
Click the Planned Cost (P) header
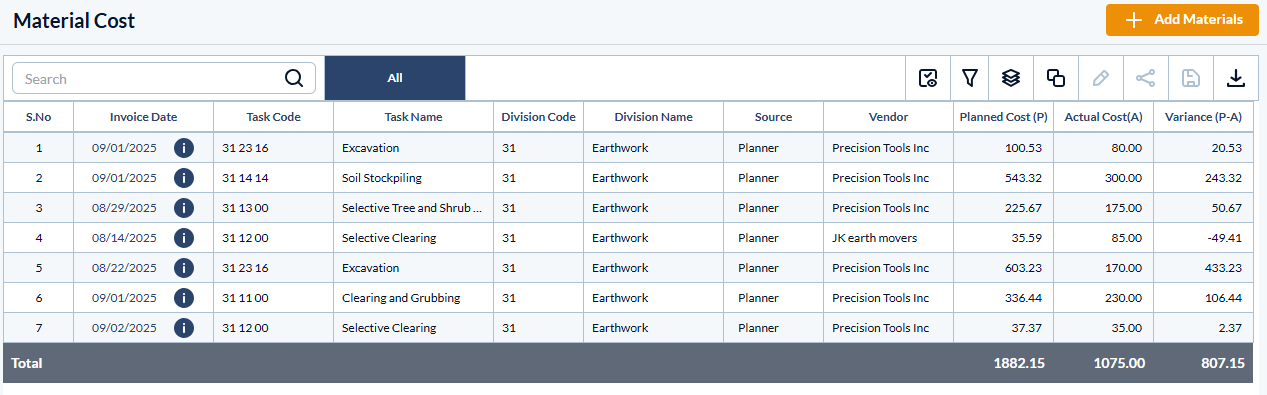coord(1004,117)
